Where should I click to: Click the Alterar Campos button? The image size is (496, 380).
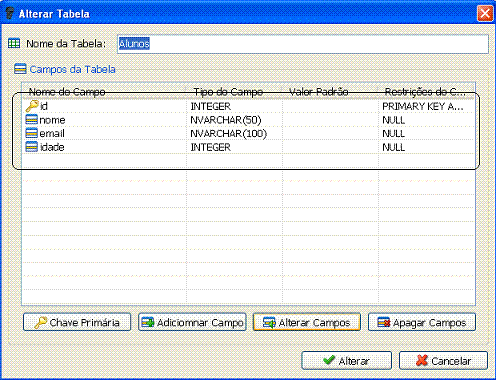coord(307,322)
